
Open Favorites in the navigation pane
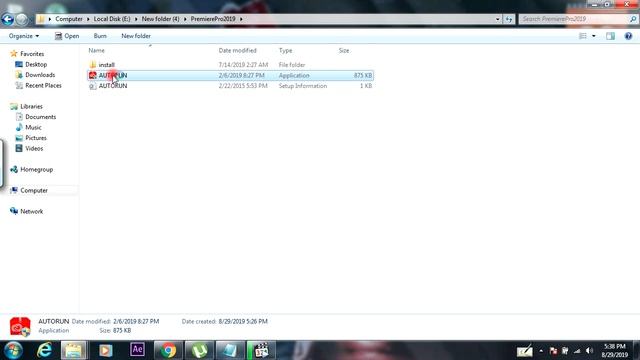pos(32,54)
